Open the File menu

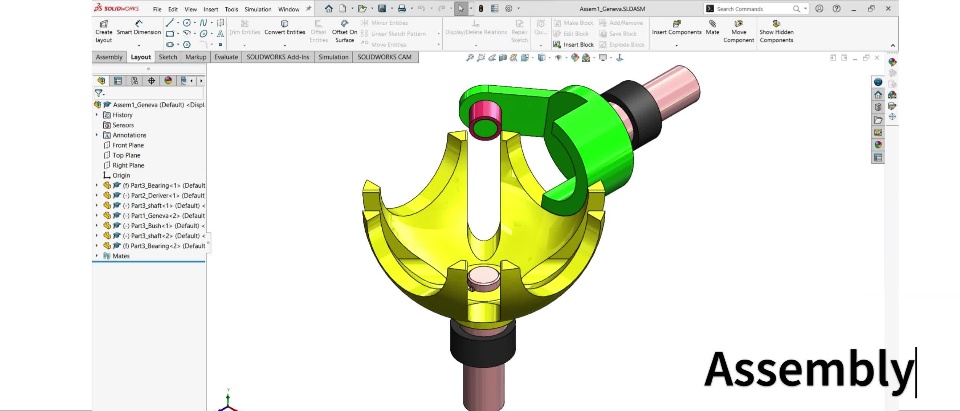click(157, 9)
